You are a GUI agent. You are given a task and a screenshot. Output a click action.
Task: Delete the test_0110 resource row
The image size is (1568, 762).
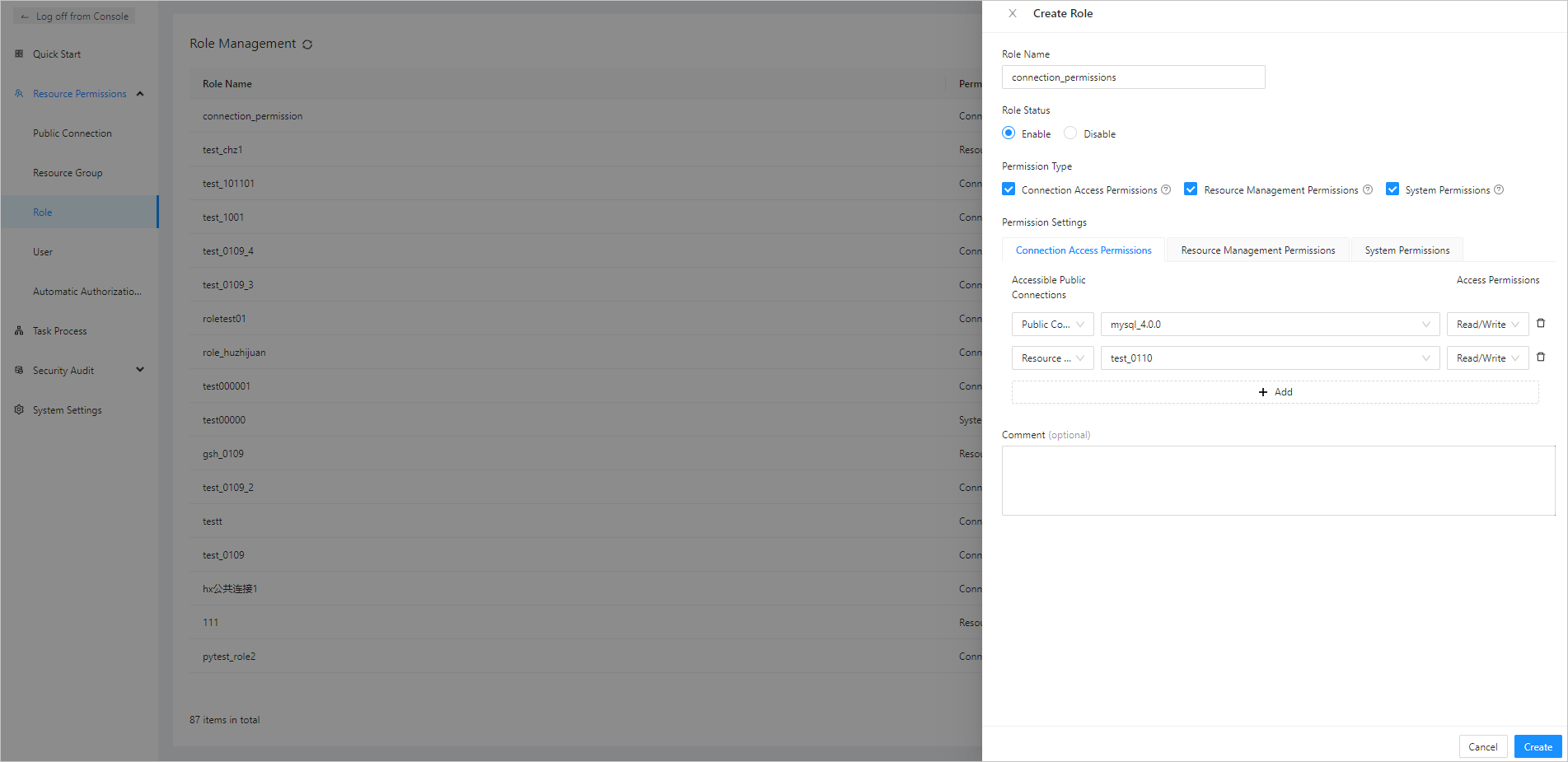click(x=1541, y=358)
